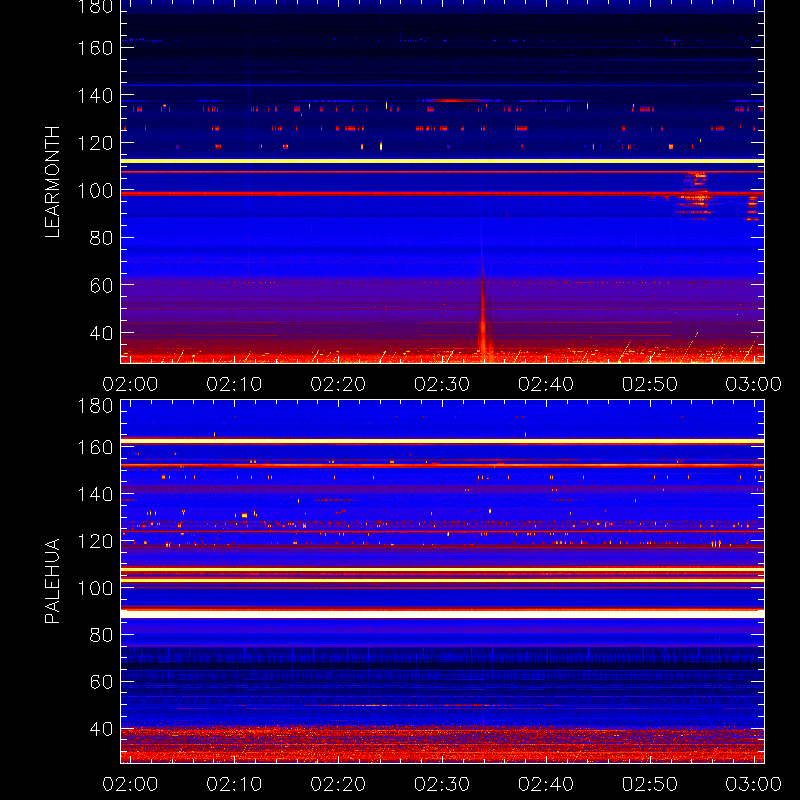
Task: Select the 02:30 label under the Learmonth plot
Action: pos(442,384)
